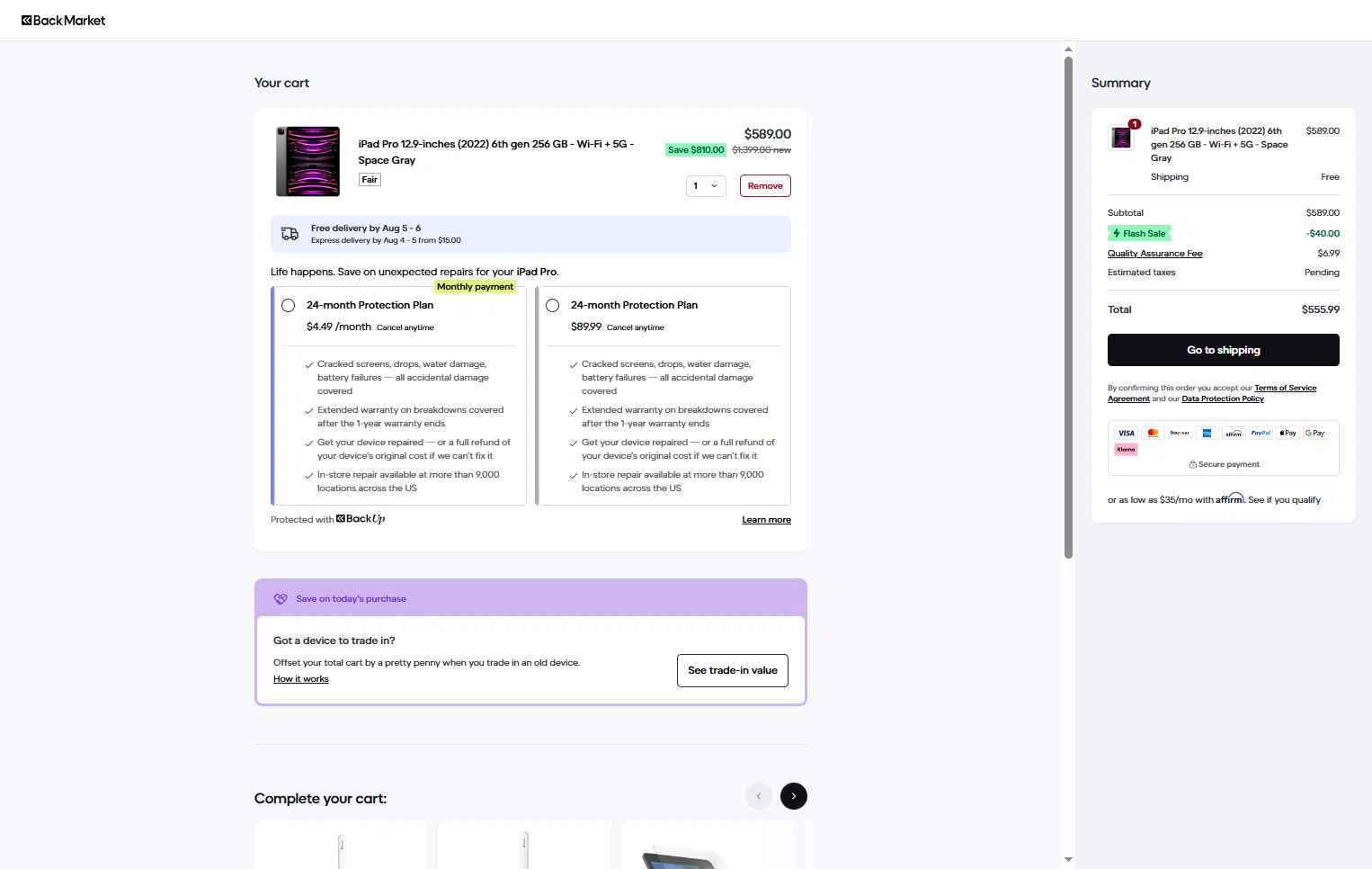Click the Google Pay payment icon
Image resolution: width=1372 pixels, height=869 pixels.
[1314, 433]
